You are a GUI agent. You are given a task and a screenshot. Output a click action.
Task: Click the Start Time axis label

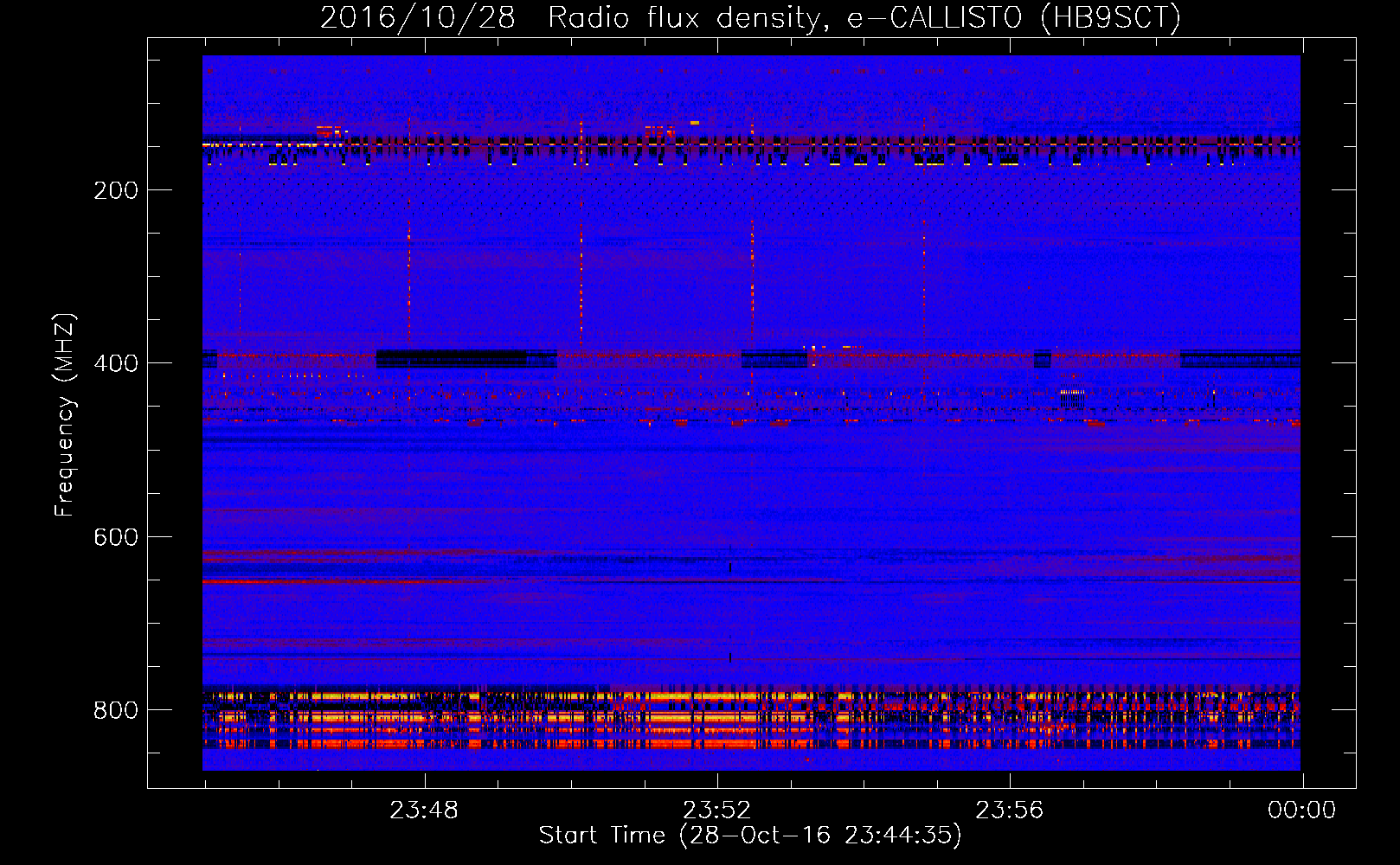[x=750, y=835]
